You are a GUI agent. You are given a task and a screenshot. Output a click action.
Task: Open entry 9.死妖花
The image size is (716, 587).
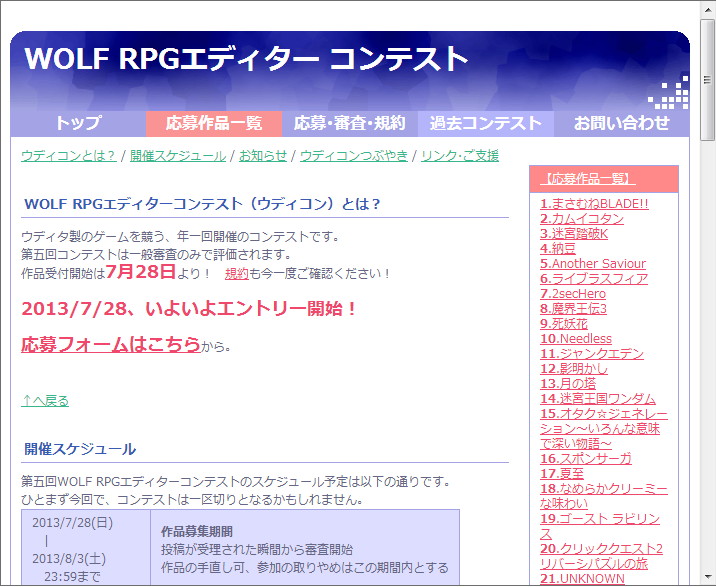click(x=563, y=324)
